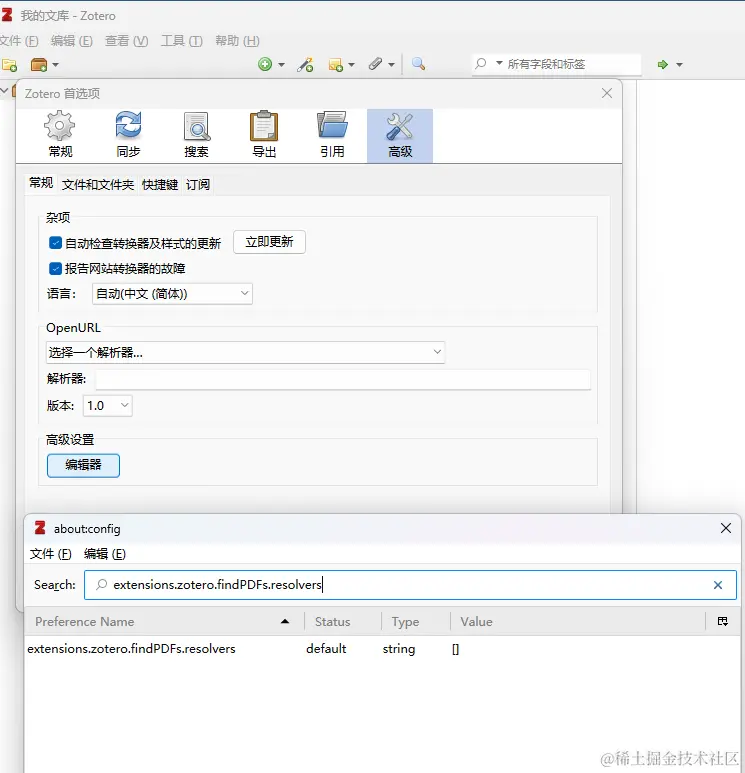Open the 编辑 menu in main window
Image resolution: width=745 pixels, height=773 pixels.
point(71,41)
